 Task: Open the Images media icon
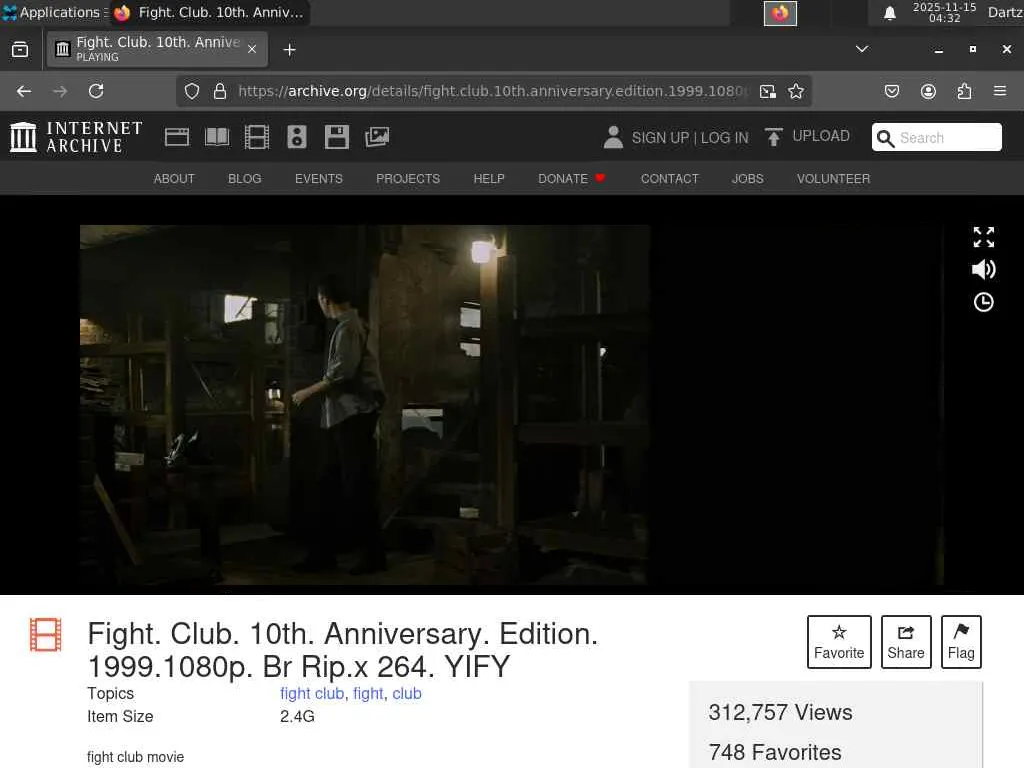[x=377, y=137]
